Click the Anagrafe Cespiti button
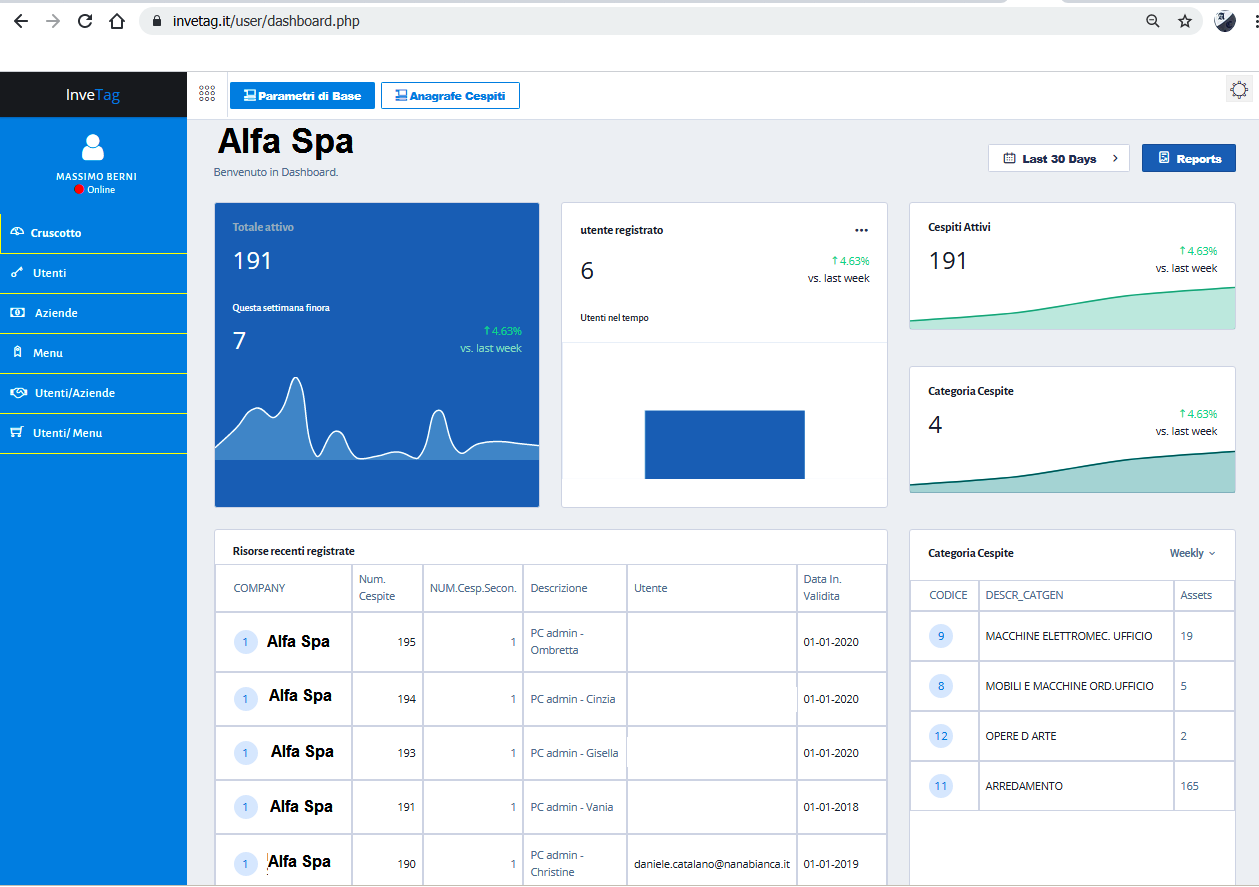The height and width of the screenshot is (887, 1259). pyautogui.click(x=450, y=96)
